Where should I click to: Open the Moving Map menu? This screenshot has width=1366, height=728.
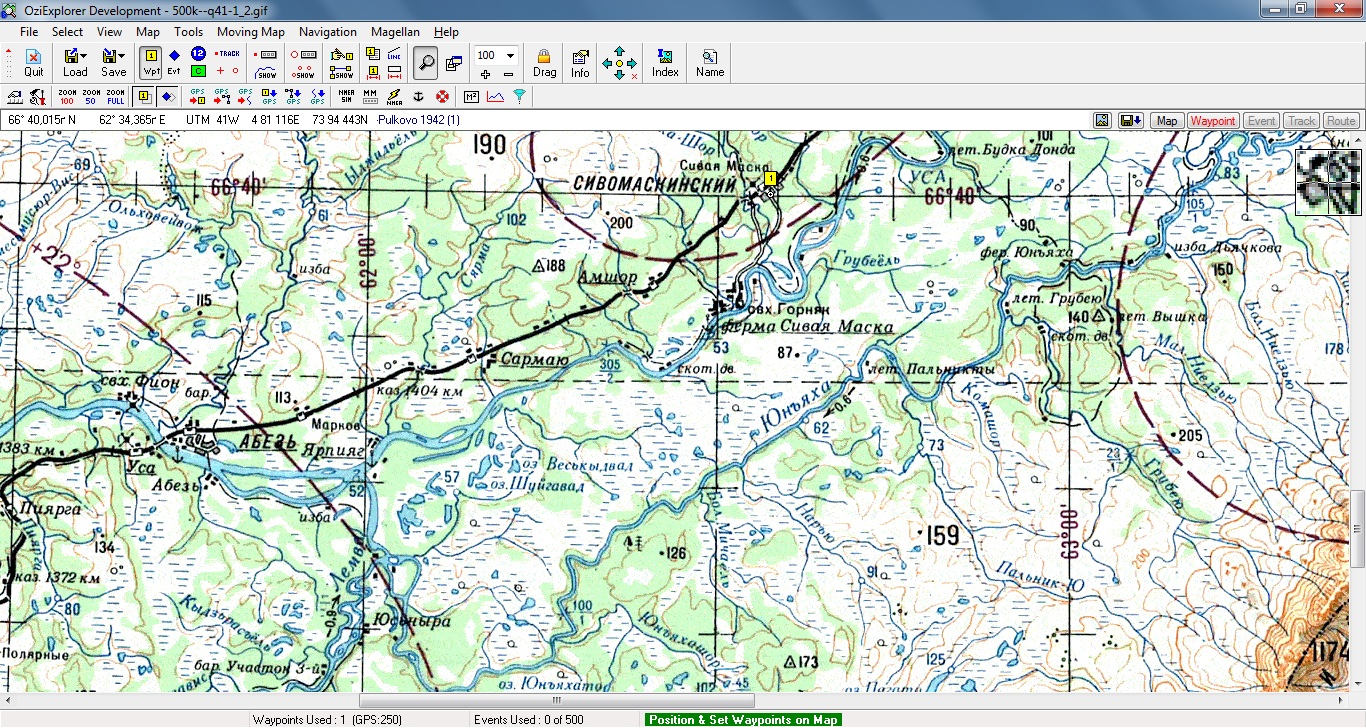(x=251, y=32)
